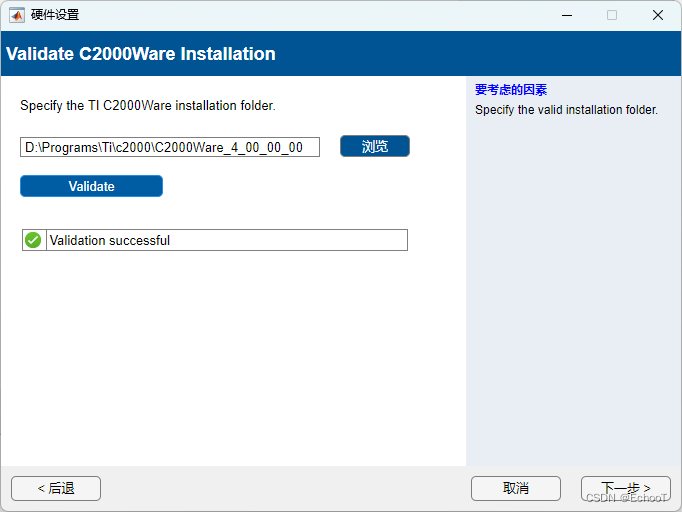Click the 浏览 browse button
The image size is (682, 512).
[375, 146]
